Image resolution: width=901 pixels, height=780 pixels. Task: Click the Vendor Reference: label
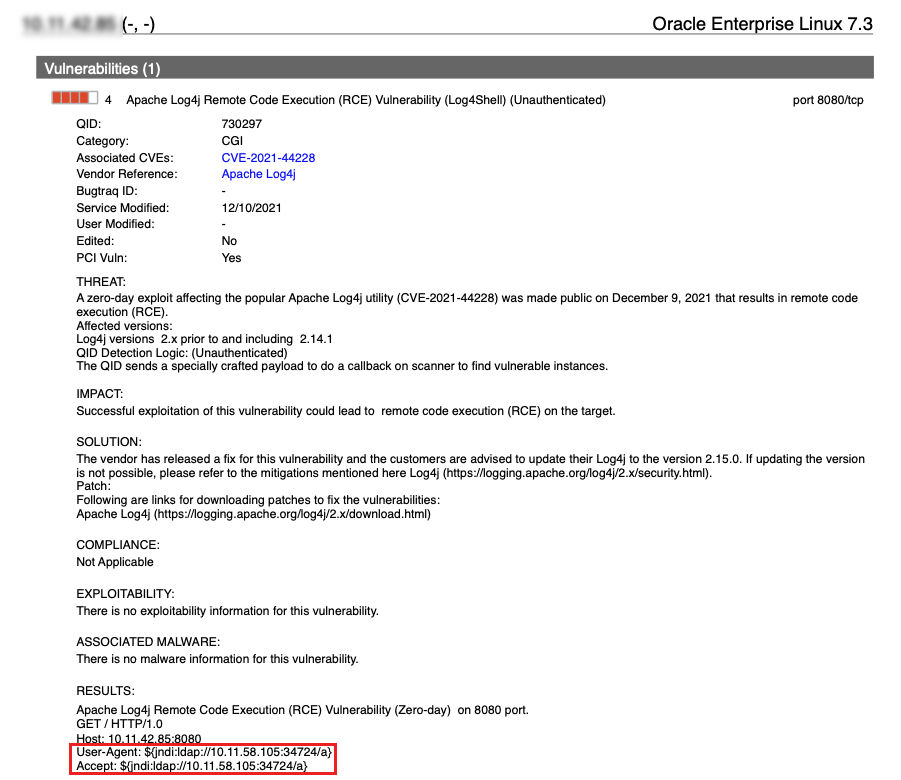(x=127, y=174)
